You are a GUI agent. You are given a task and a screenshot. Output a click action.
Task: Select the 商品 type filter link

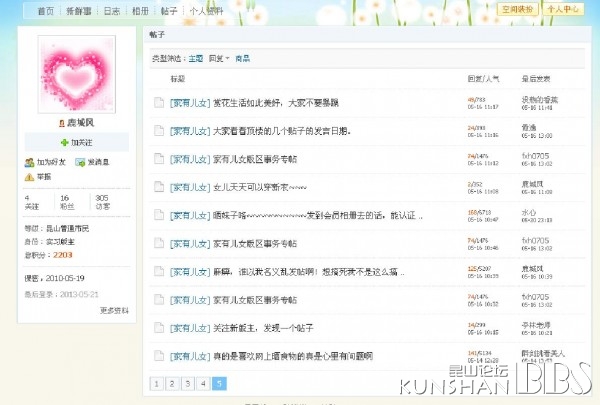[242, 59]
